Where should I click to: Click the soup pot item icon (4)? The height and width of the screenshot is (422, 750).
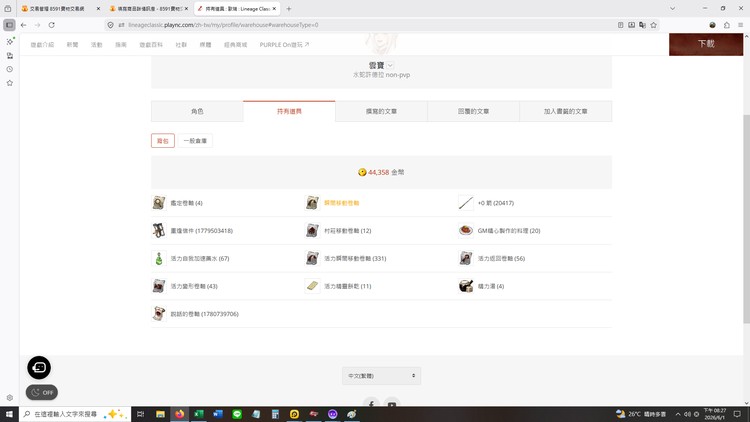pos(466,286)
